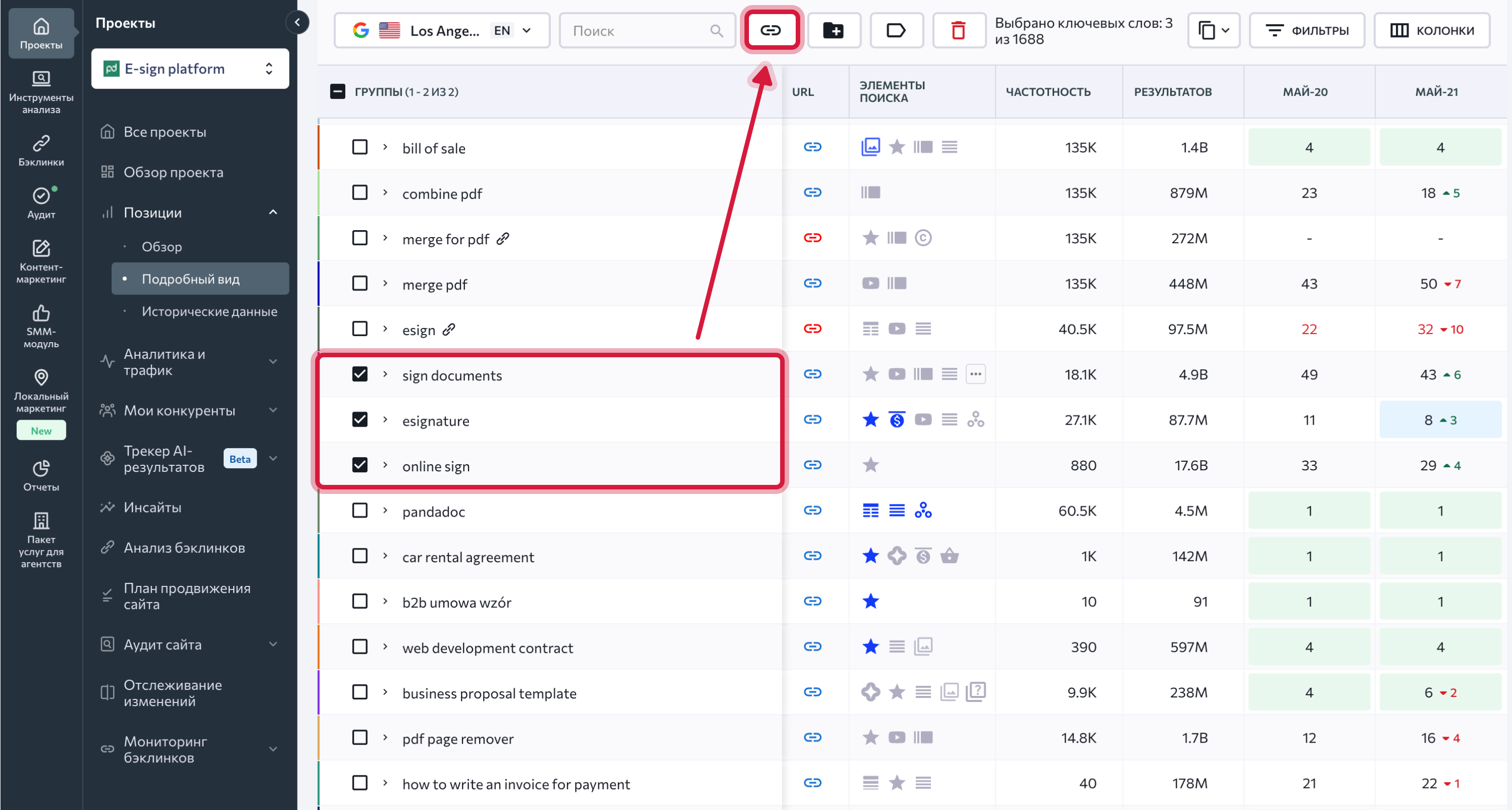Image resolution: width=1512 pixels, height=810 pixels.
Task: Open the Backlinks sidebar icon
Action: tap(41, 150)
